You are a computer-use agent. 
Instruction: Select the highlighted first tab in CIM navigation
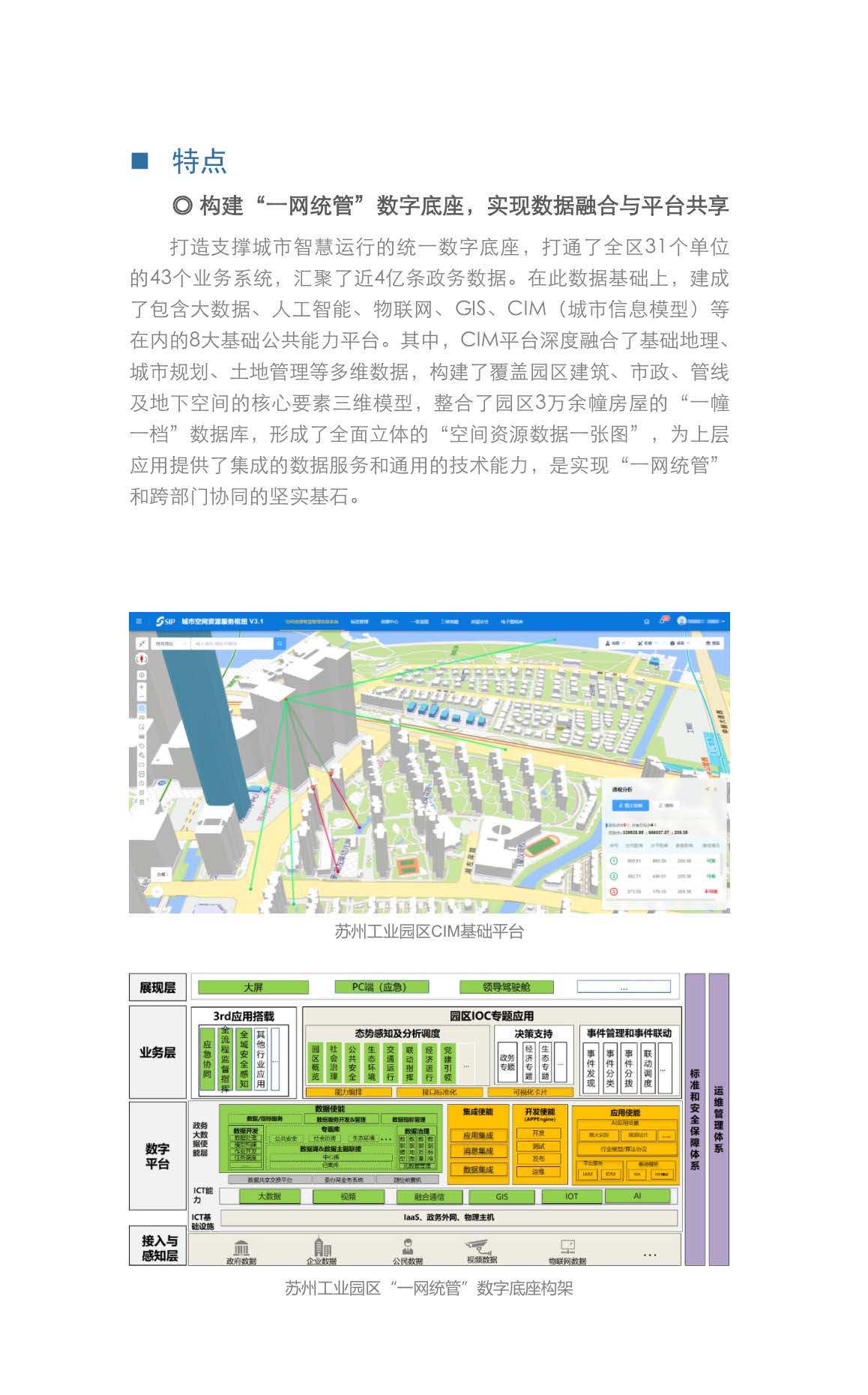click(x=312, y=621)
